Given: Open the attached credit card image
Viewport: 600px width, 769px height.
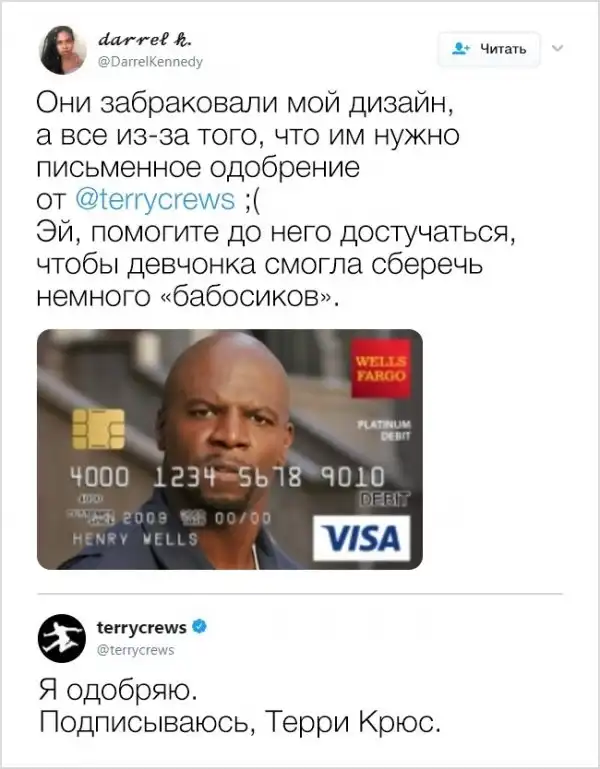Looking at the screenshot, I should pyautogui.click(x=230, y=449).
